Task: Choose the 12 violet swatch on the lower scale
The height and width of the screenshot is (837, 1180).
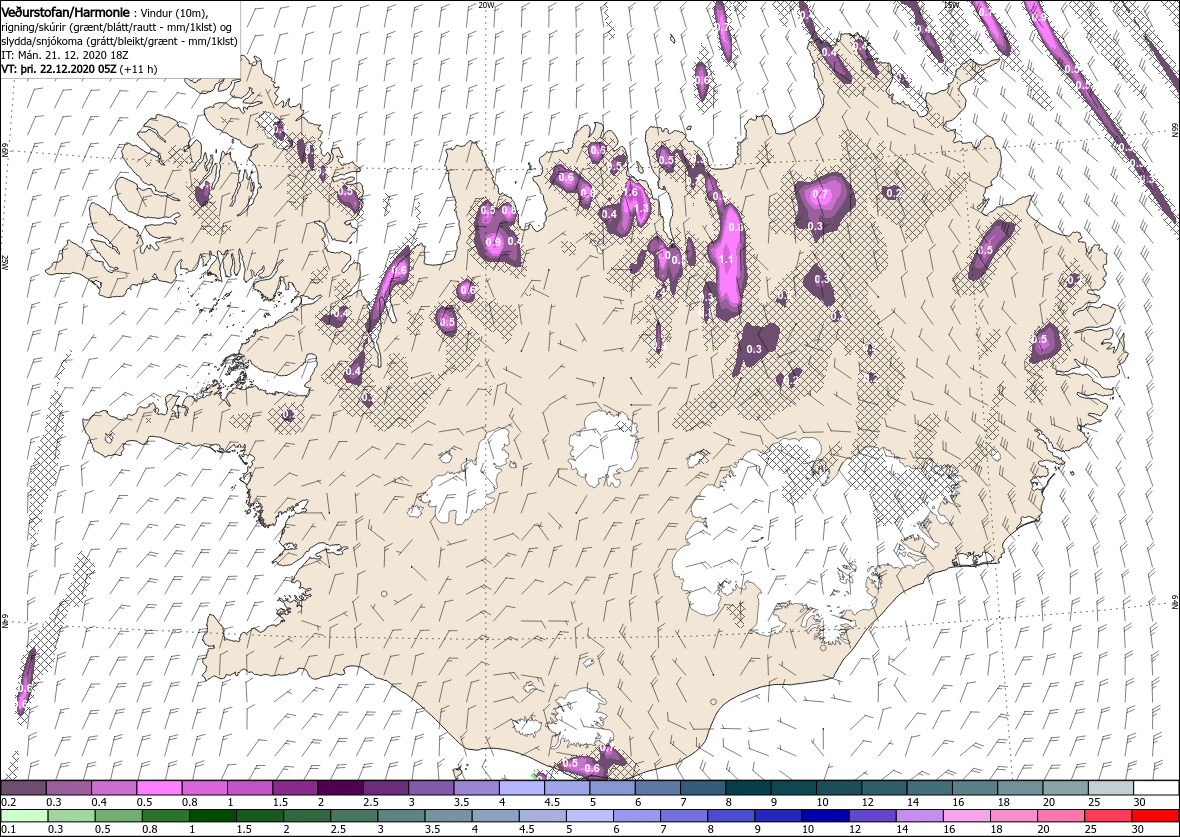Action: click(x=872, y=816)
